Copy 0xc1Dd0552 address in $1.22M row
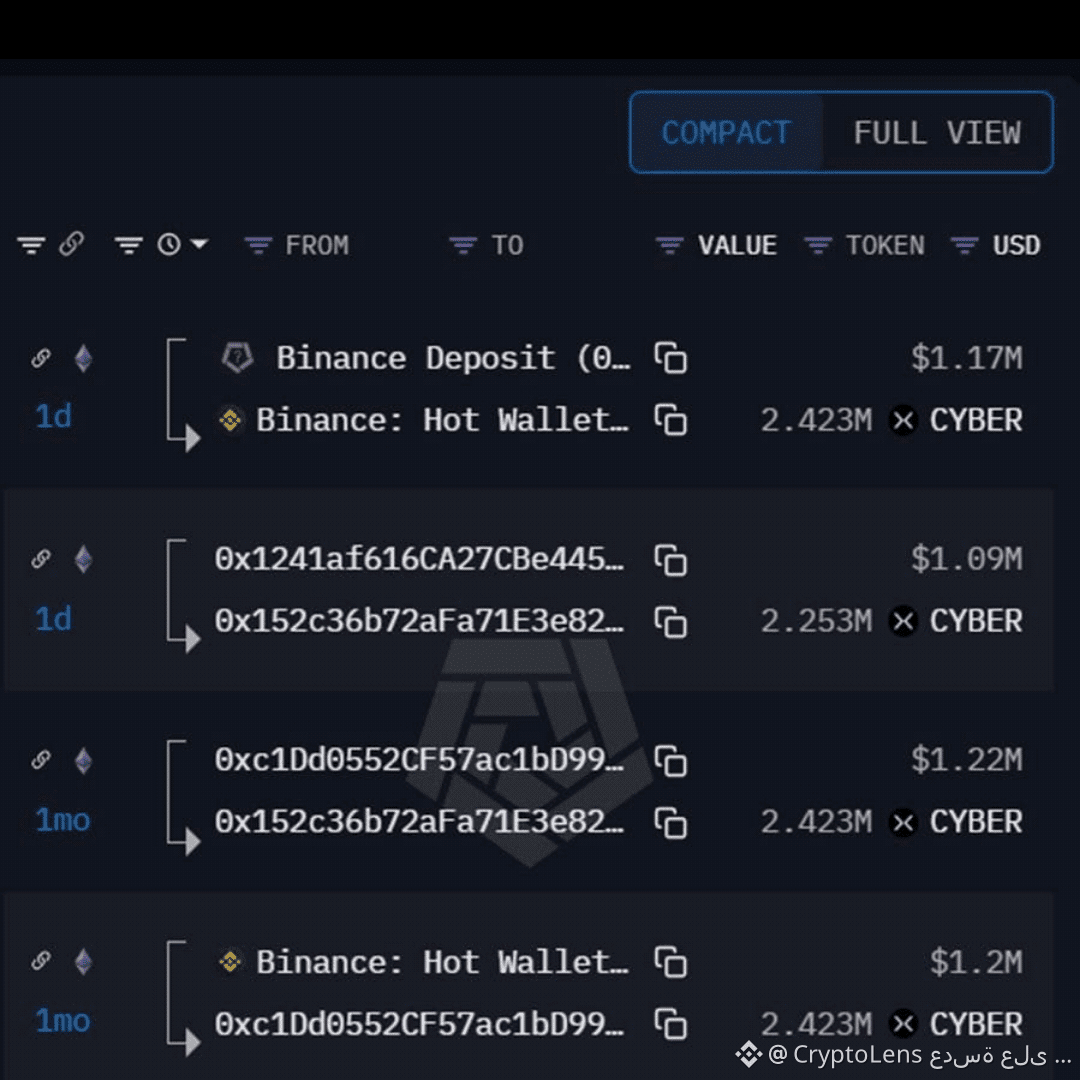Viewport: 1080px width, 1080px height. click(671, 761)
